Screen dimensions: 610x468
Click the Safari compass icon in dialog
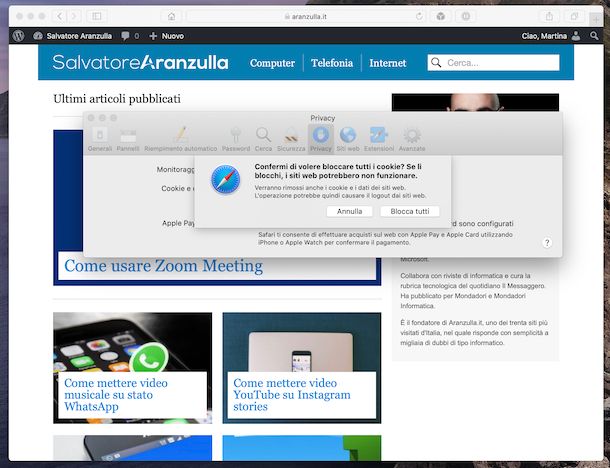click(226, 180)
